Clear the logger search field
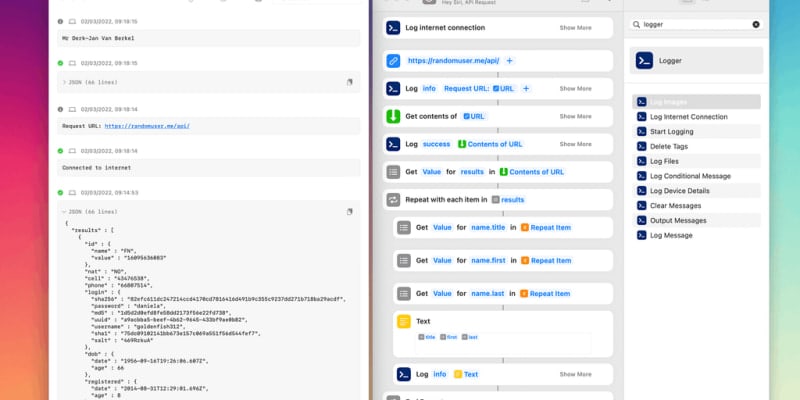 [756, 24]
